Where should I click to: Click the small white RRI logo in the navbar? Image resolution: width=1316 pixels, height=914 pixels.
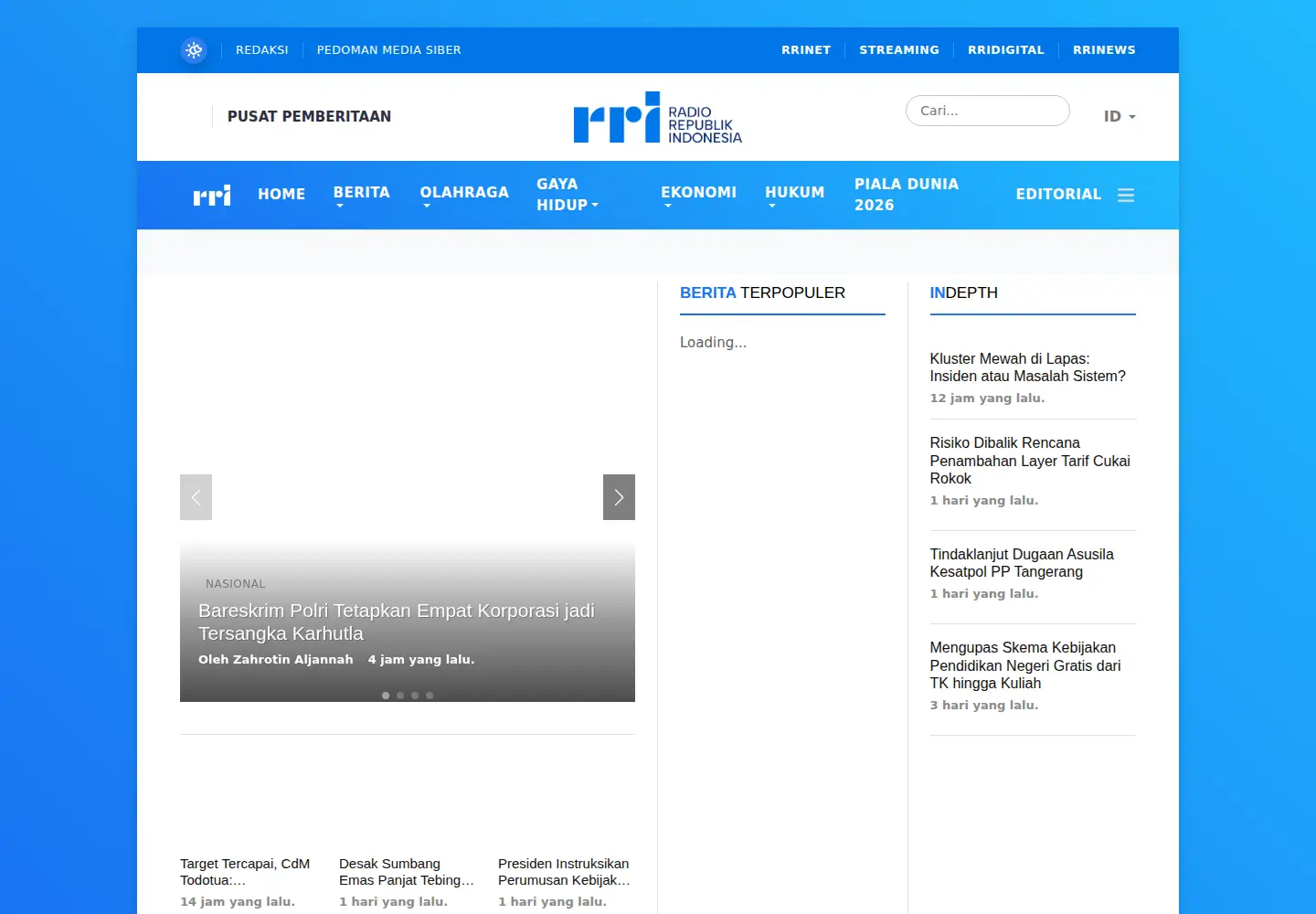(x=212, y=195)
